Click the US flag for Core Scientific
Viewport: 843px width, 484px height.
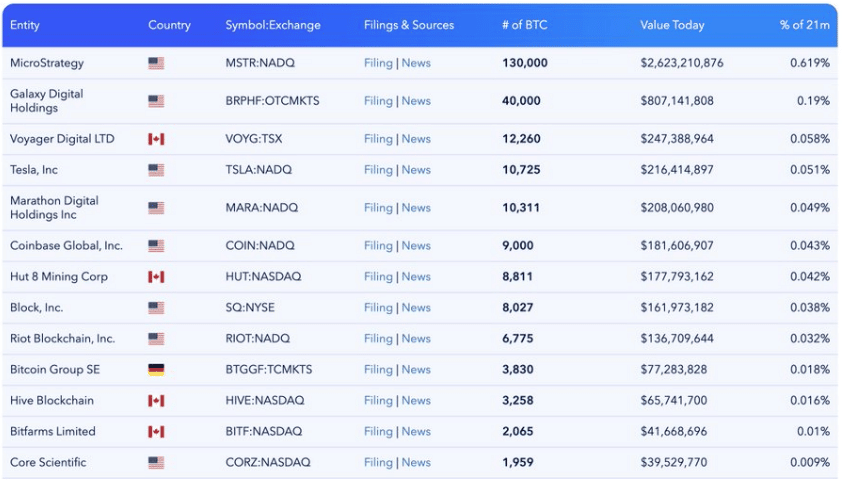pyautogui.click(x=156, y=463)
